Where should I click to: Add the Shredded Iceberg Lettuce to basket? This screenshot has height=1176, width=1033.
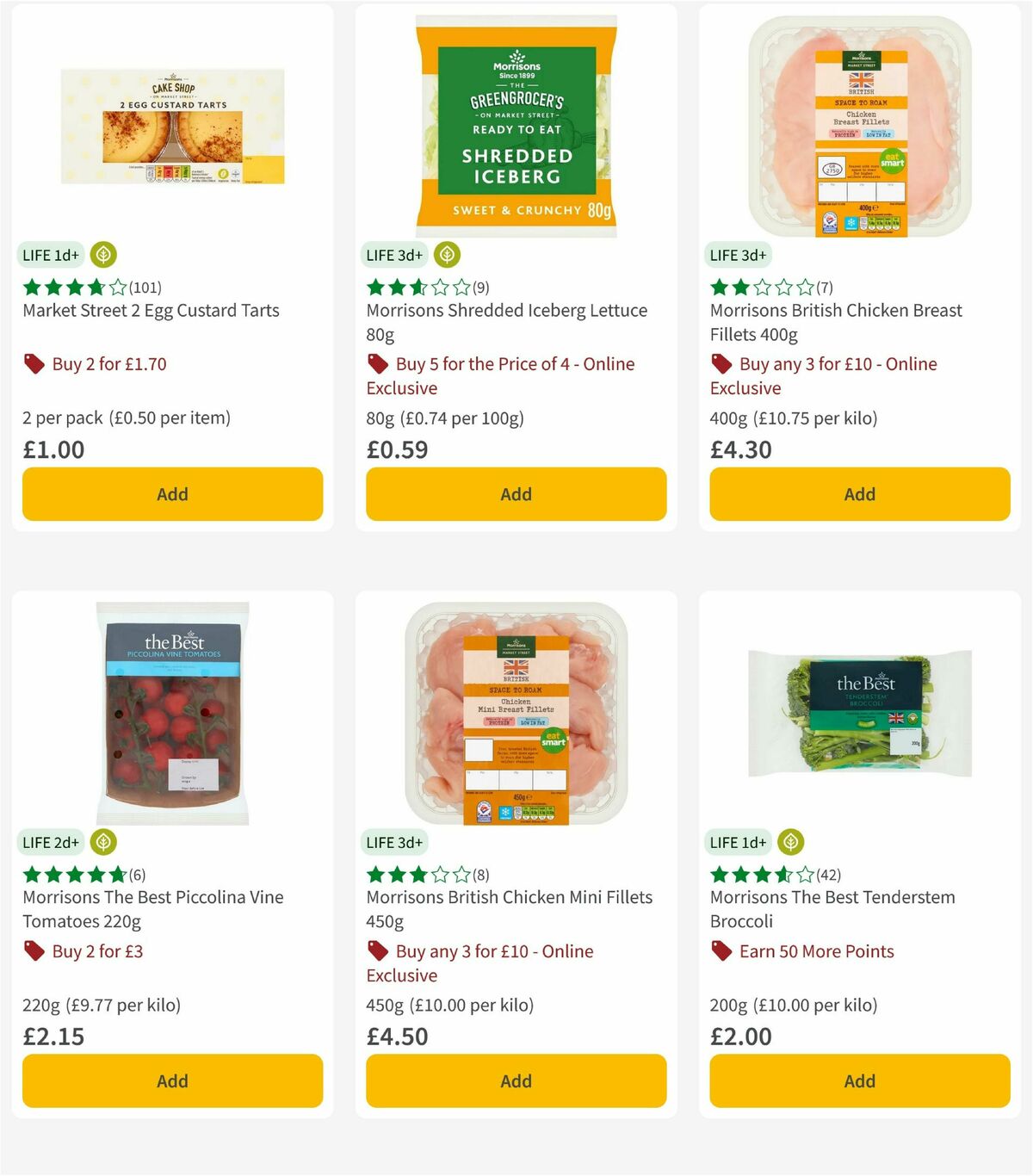(x=516, y=494)
